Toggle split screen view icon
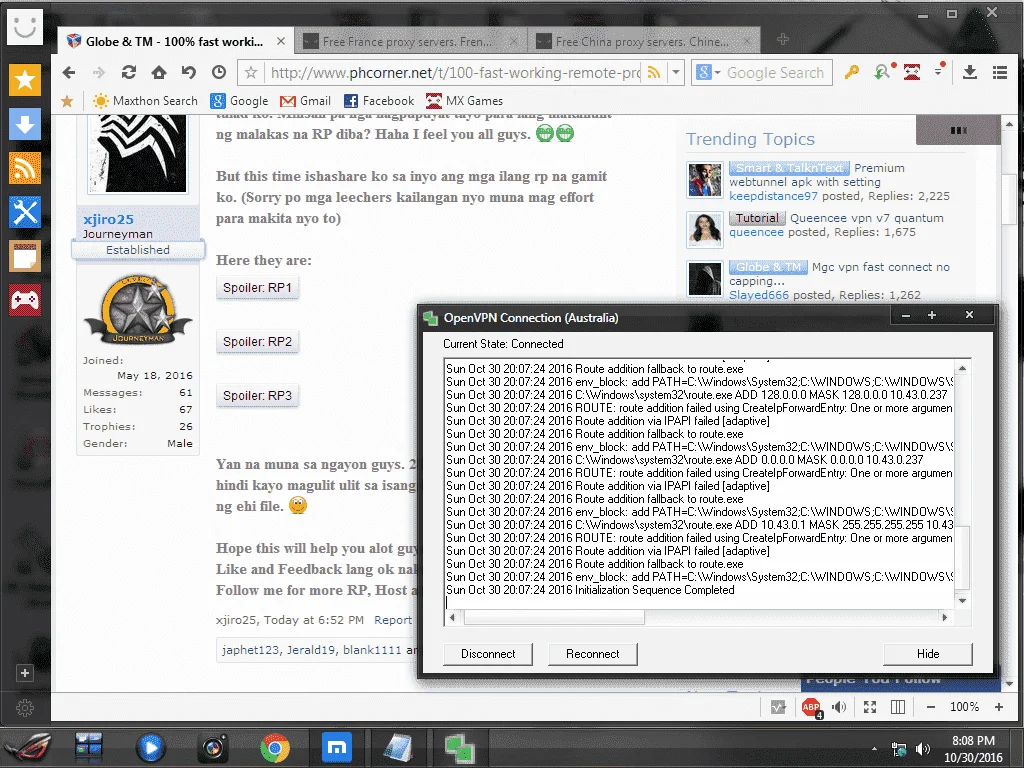1024x768 pixels. coord(898,707)
